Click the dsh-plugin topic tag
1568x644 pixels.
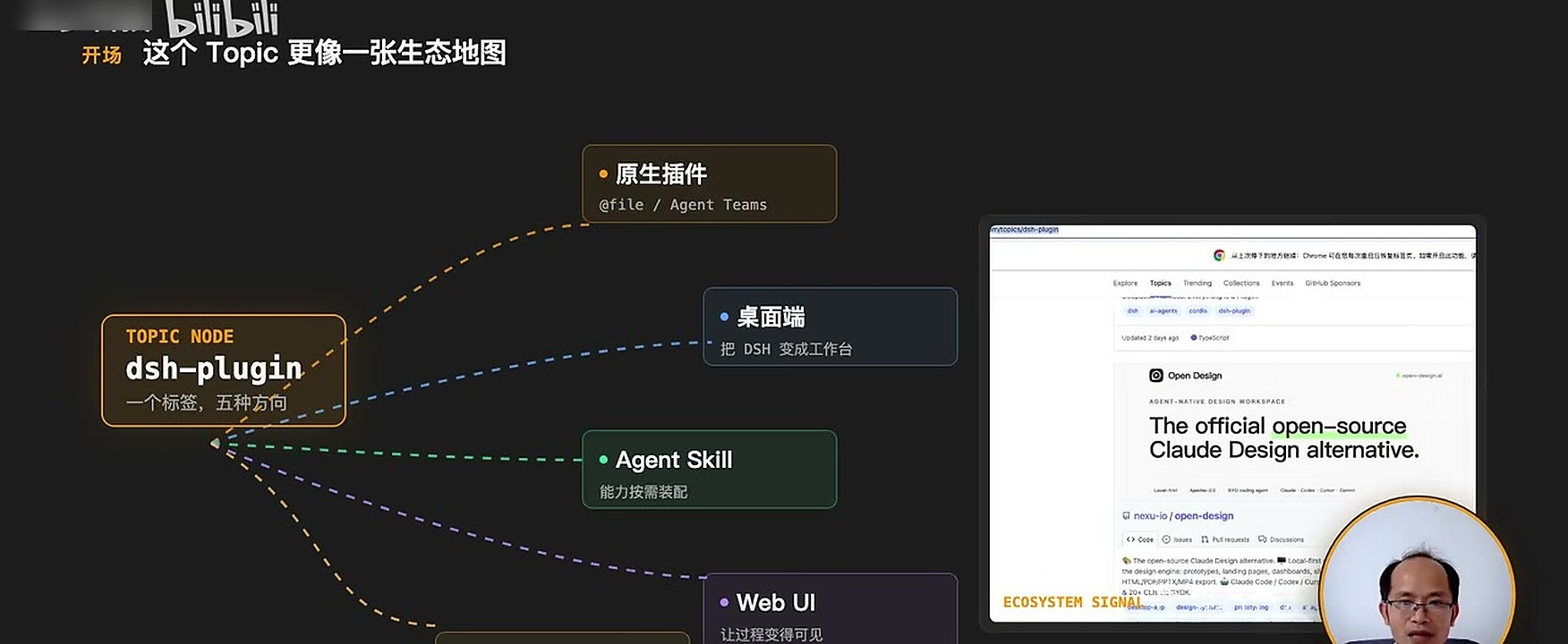tap(1234, 310)
